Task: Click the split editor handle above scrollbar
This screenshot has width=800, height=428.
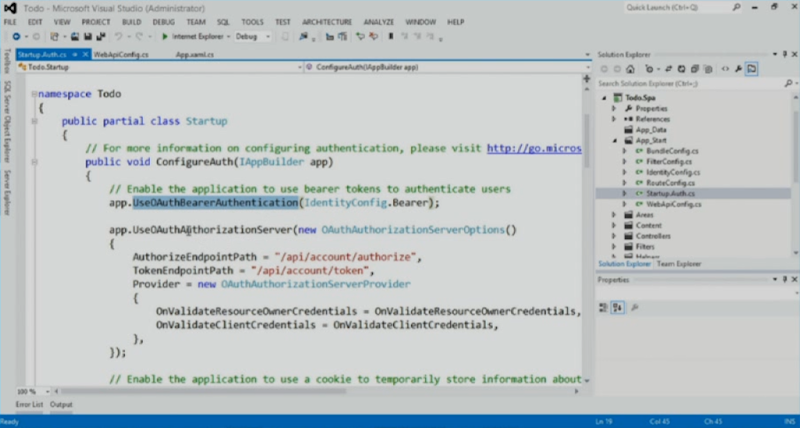Action: 587,79
